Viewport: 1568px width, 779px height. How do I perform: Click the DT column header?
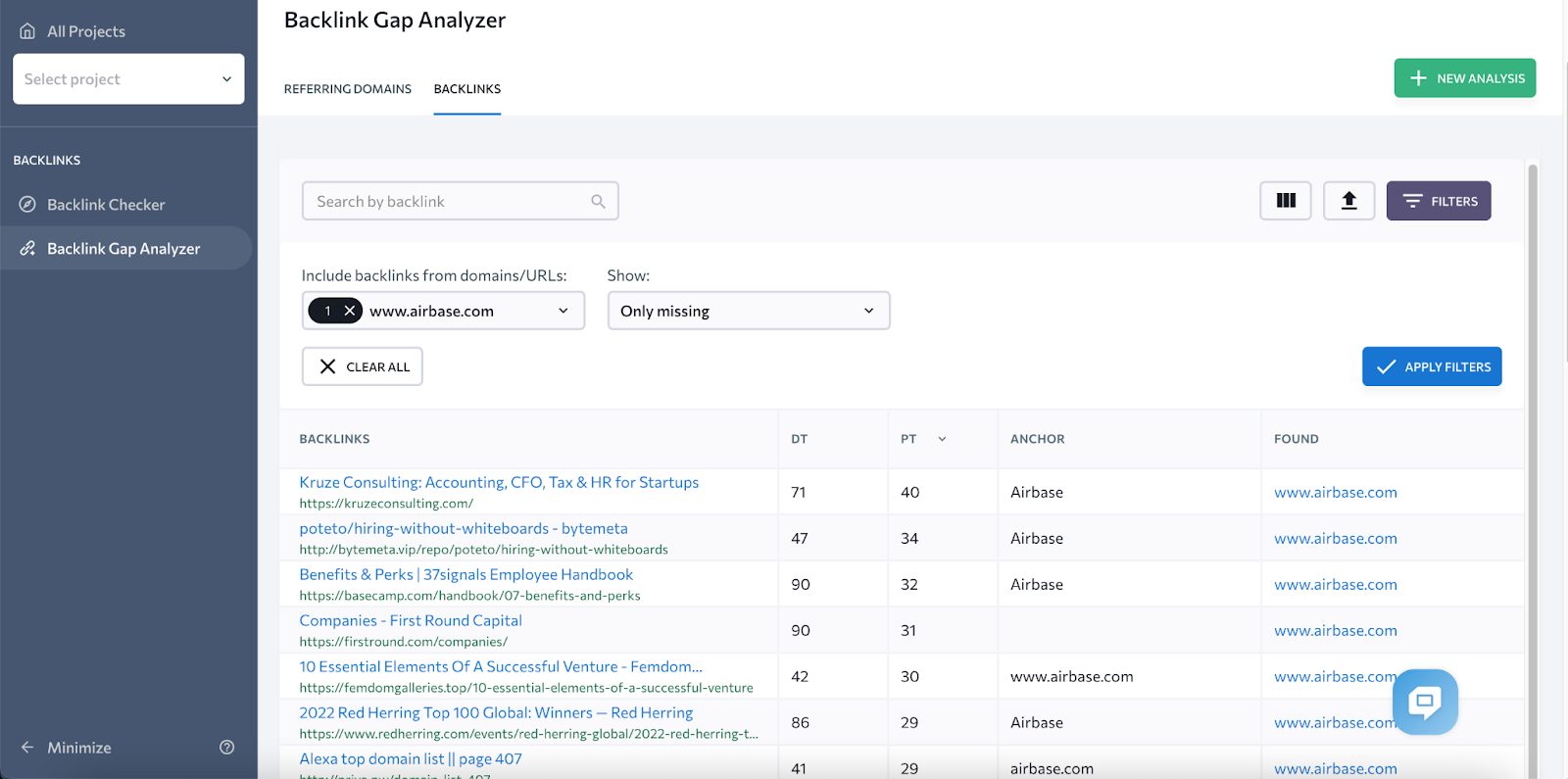(x=800, y=439)
